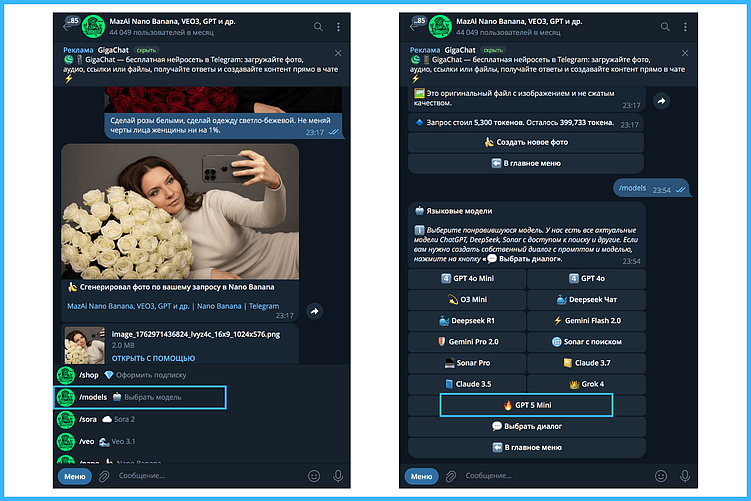This screenshot has height=501, width=751.
Task: Click скрыть label in the right chat ad
Action: [x=493, y=50]
